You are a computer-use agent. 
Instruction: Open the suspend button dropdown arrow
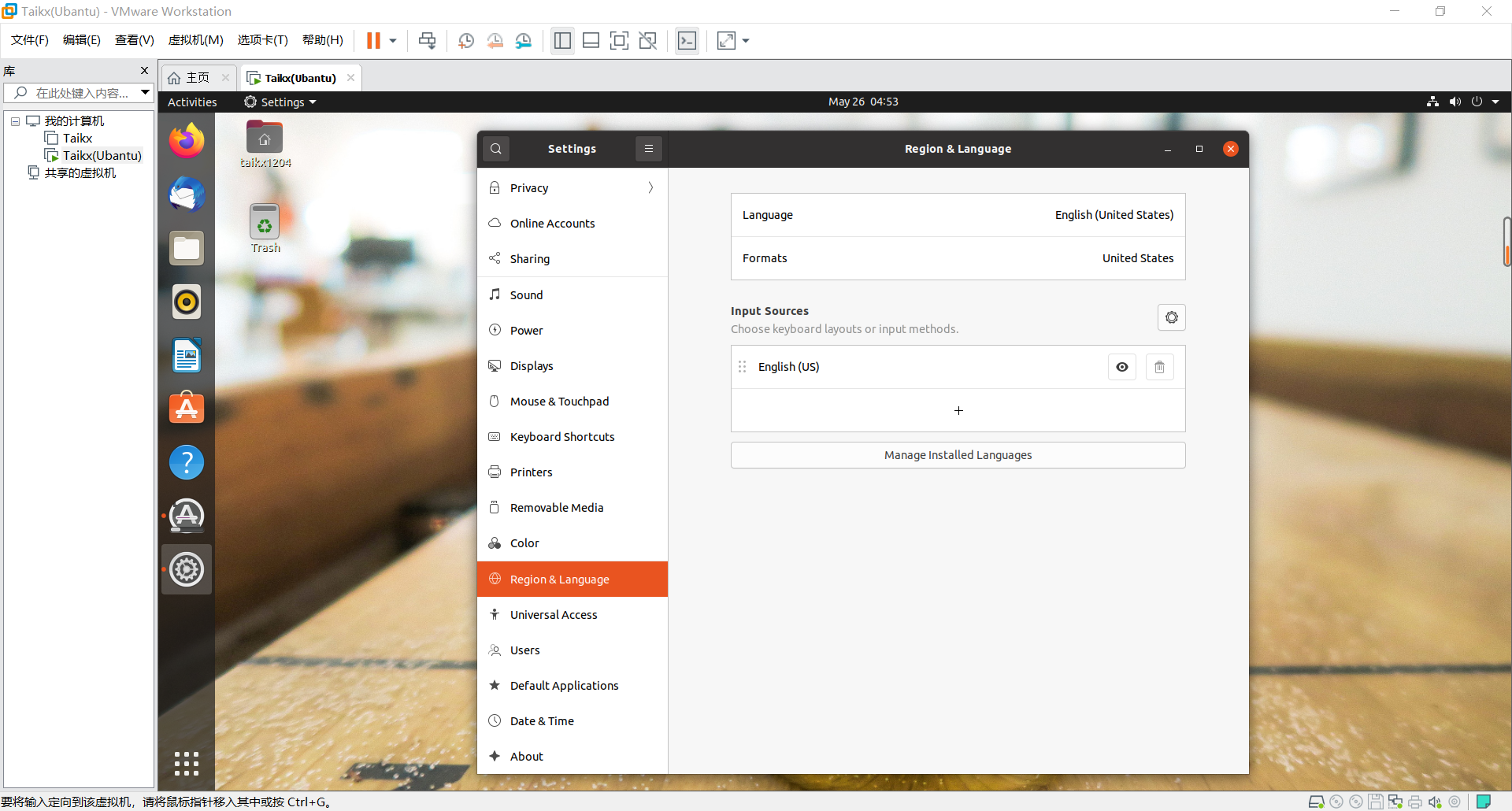click(391, 40)
